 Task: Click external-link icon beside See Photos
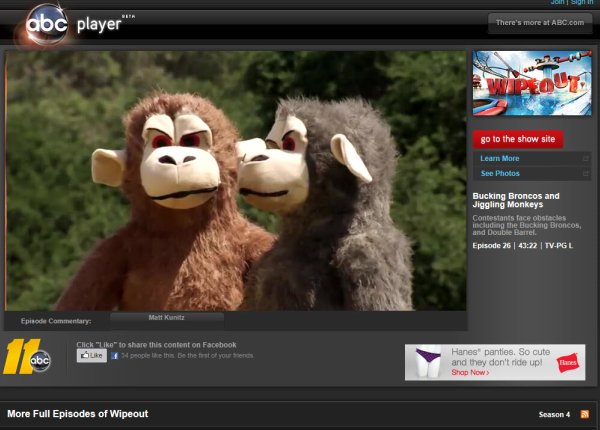[585, 173]
